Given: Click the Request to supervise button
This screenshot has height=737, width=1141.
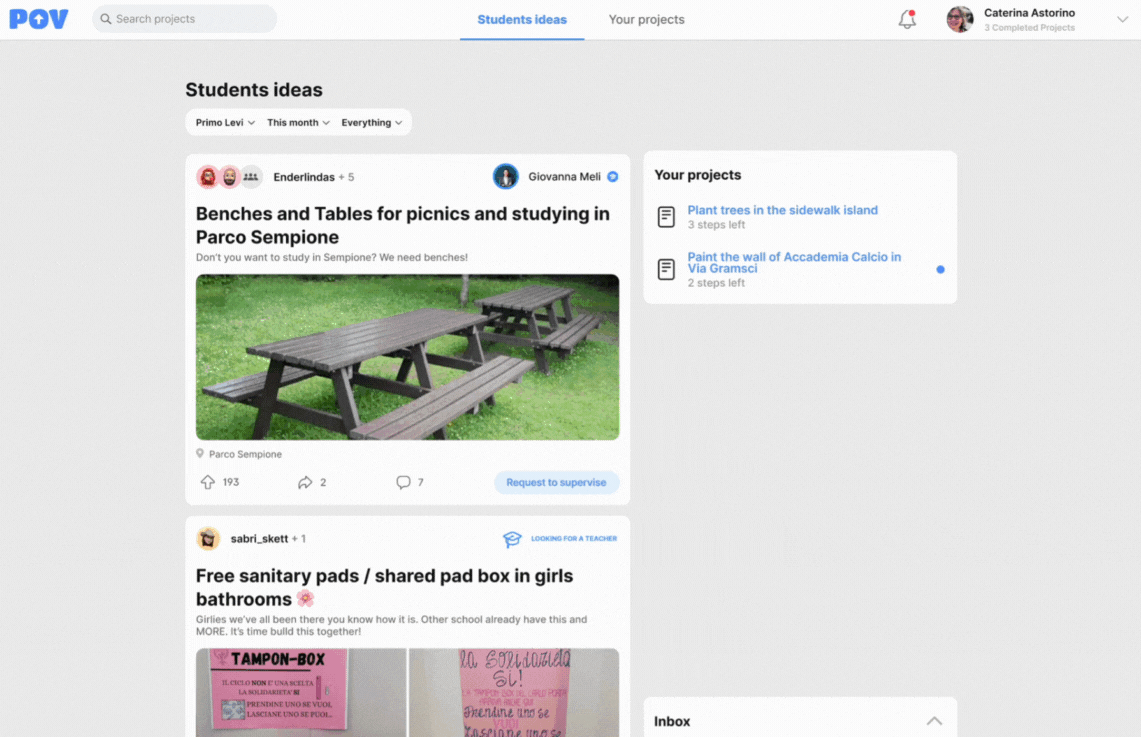Looking at the screenshot, I should click(x=556, y=482).
